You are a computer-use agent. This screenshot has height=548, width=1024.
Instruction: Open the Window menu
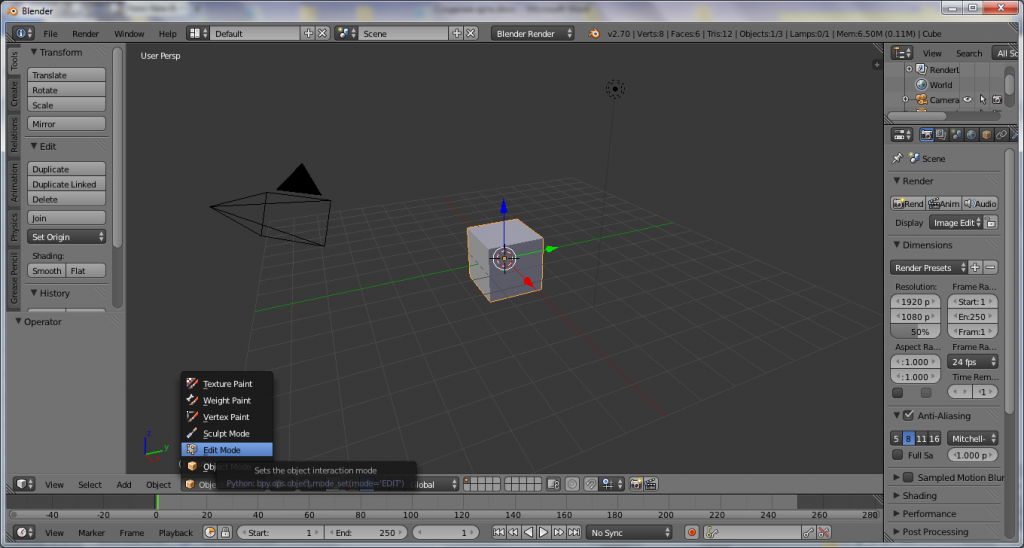pos(129,34)
